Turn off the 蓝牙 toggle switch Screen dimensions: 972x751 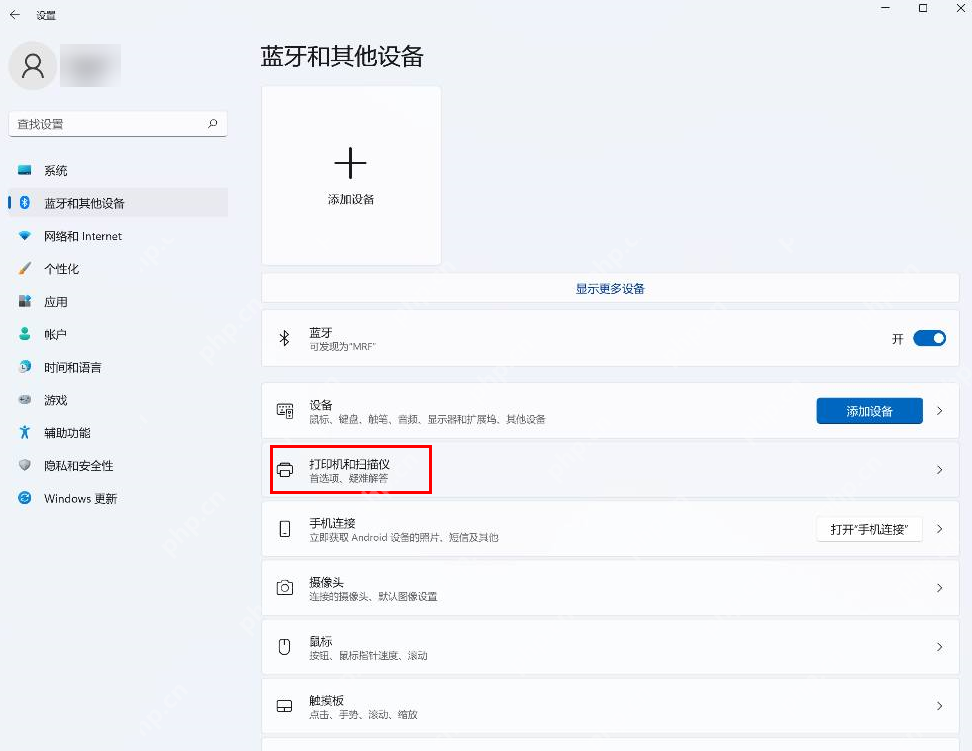[x=929, y=338]
